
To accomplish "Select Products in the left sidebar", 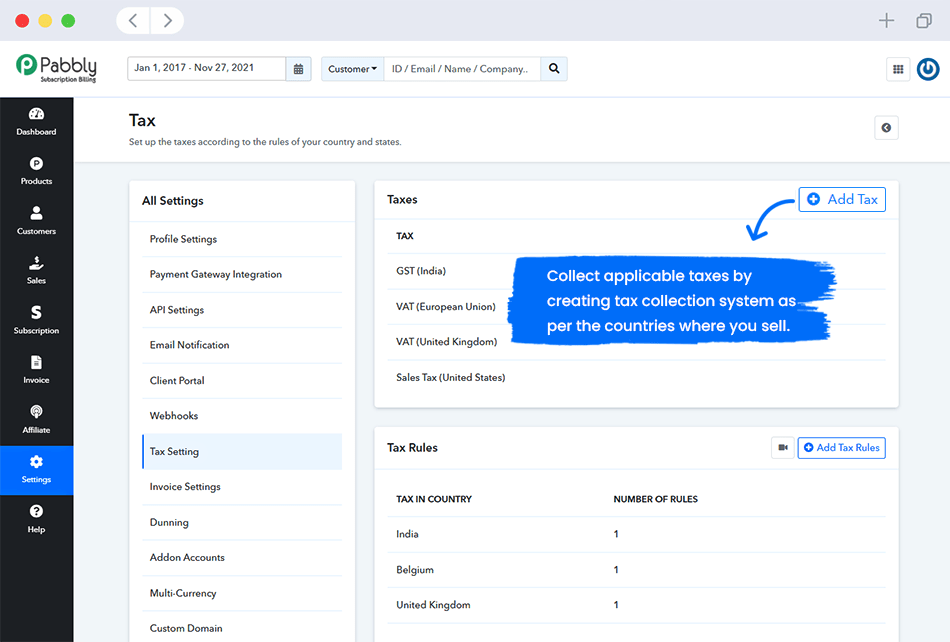I will point(36,172).
